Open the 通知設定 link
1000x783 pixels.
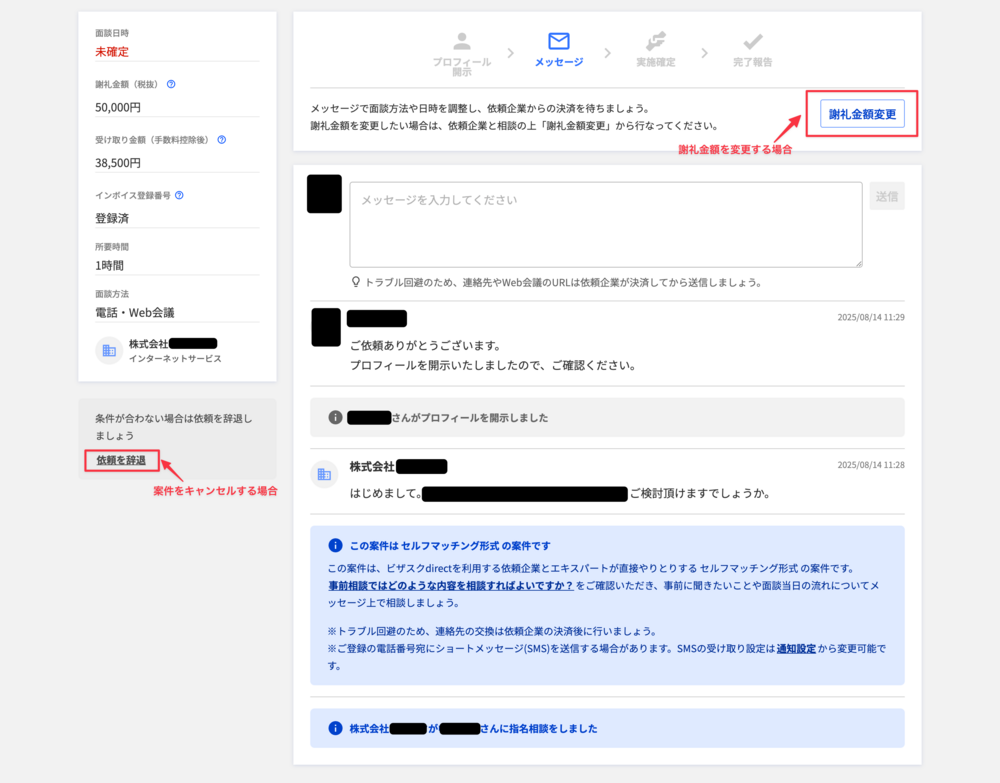(796, 648)
